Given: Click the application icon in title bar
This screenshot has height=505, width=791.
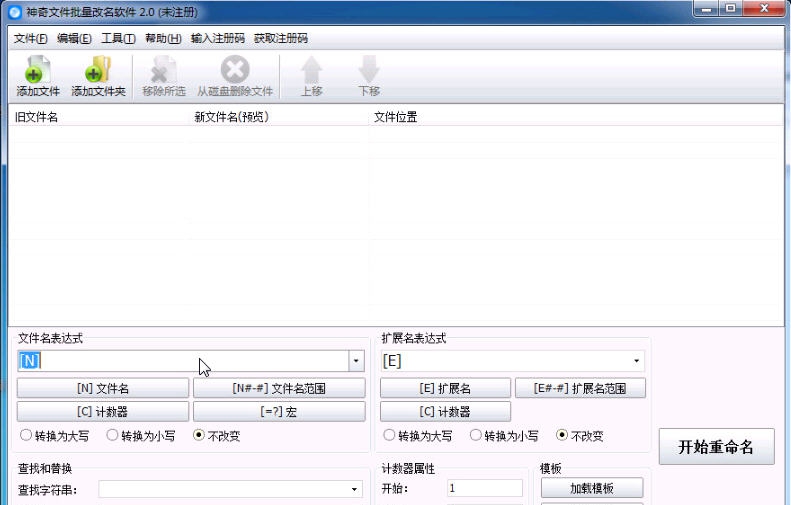Looking at the screenshot, I should [15, 12].
